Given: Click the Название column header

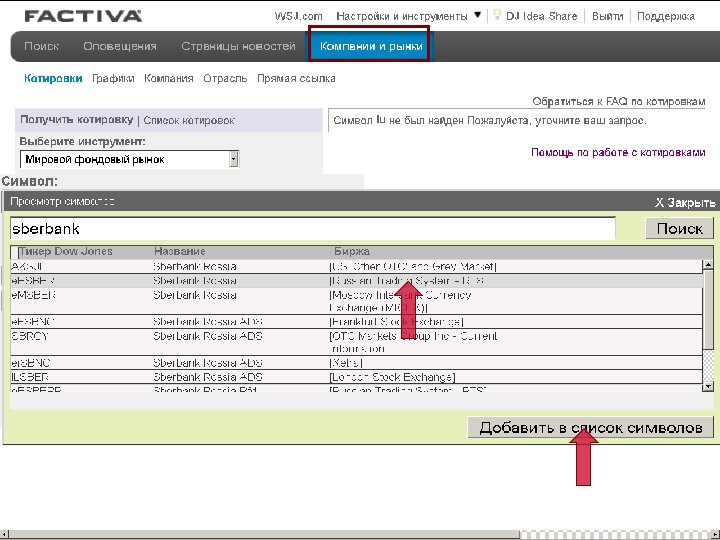Looking at the screenshot, I should 180,252.
